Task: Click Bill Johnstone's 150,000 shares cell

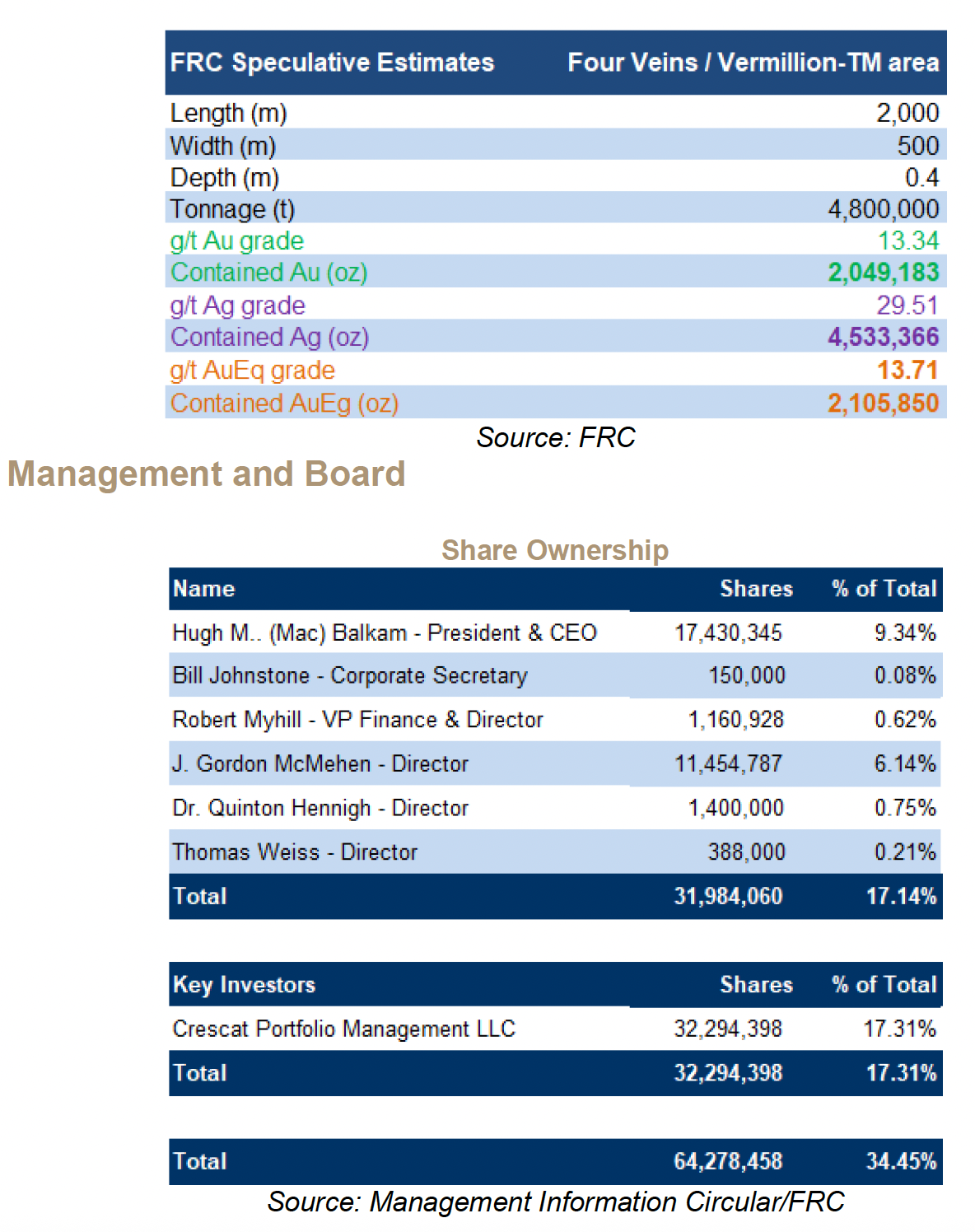Action: tap(747, 675)
